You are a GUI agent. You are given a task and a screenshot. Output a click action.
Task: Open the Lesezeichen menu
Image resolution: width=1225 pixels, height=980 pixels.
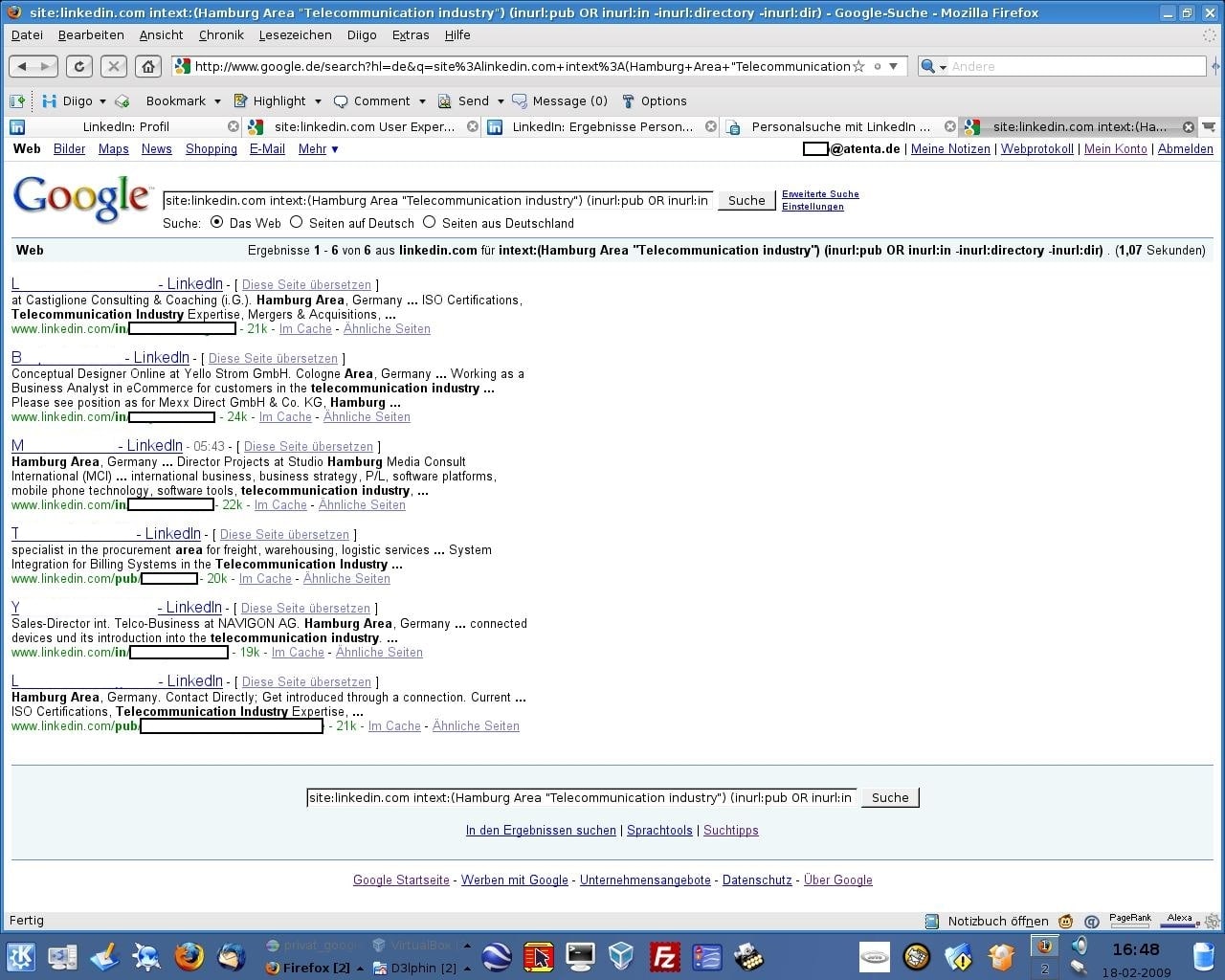[x=295, y=34]
